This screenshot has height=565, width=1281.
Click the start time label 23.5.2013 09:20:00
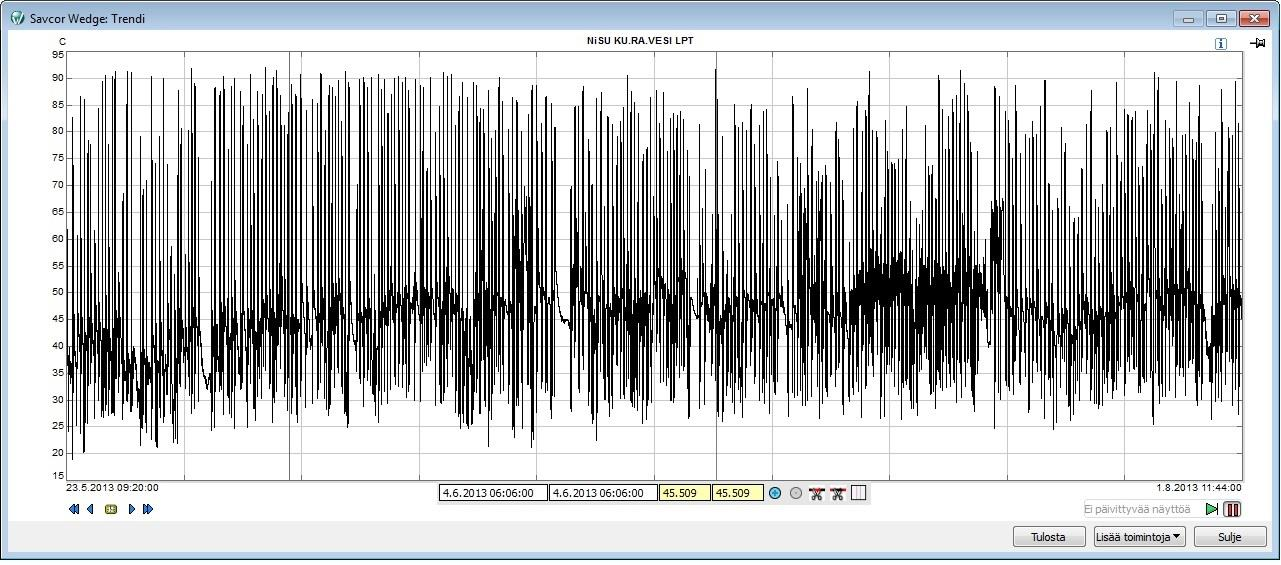[112, 488]
